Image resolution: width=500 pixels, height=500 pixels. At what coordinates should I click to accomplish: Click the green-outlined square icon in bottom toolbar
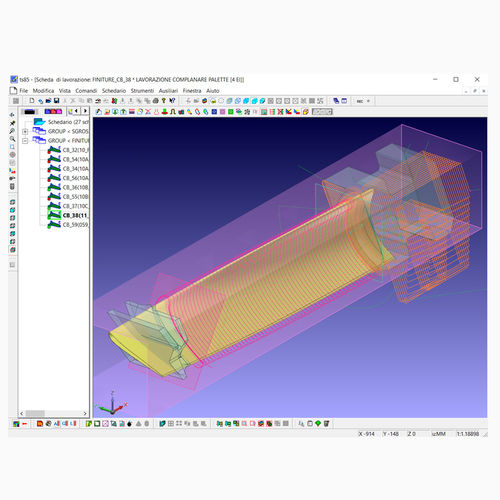97,424
